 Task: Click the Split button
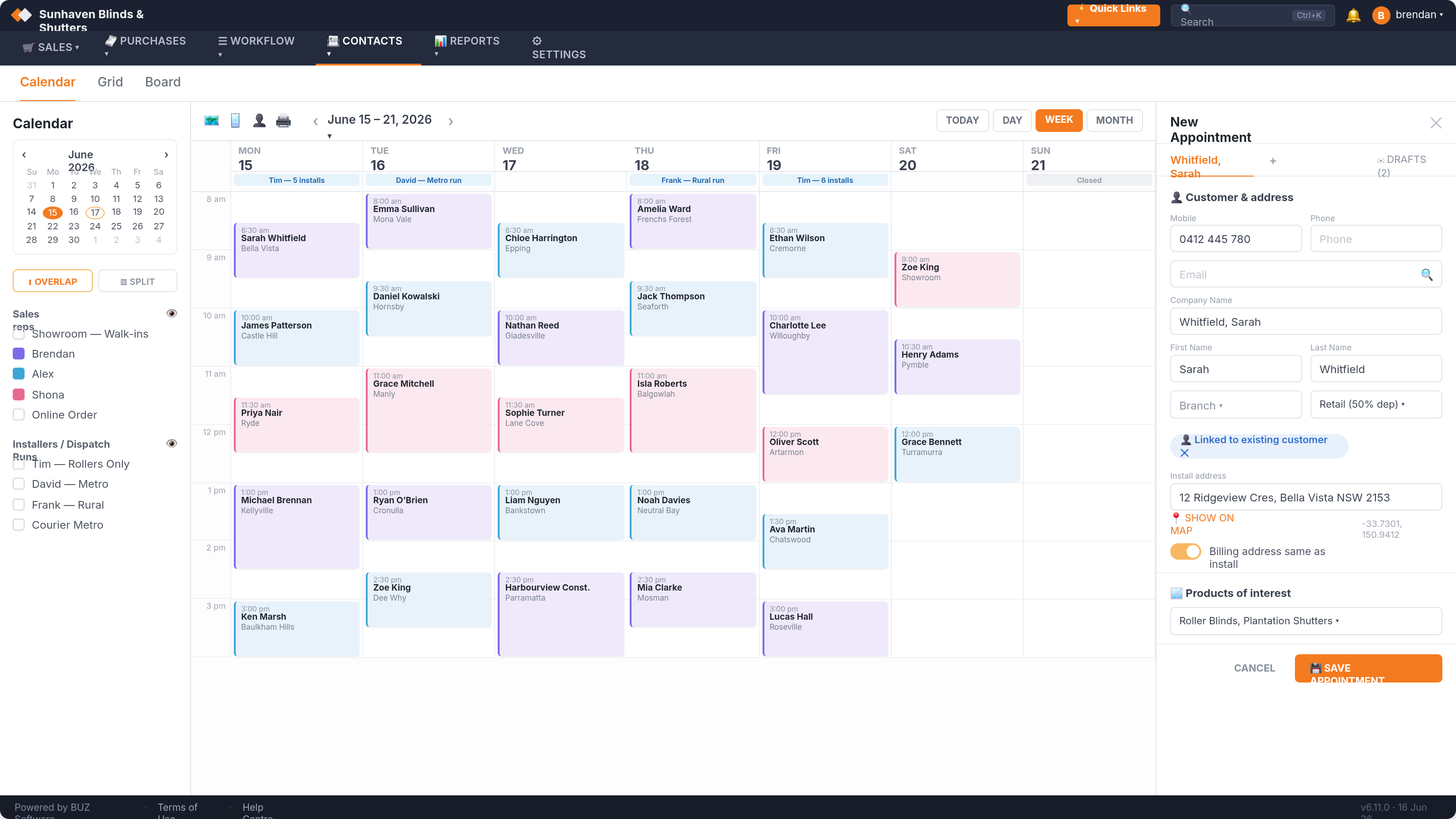(x=137, y=281)
